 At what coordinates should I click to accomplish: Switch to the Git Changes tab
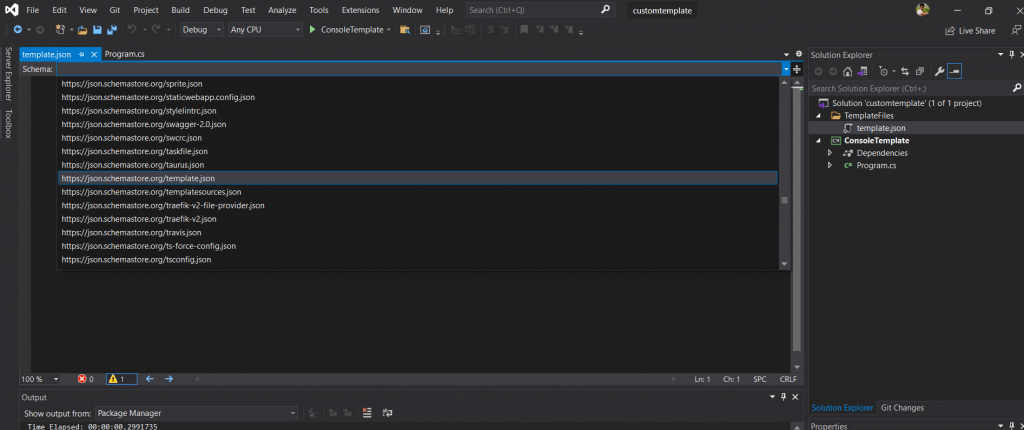click(903, 408)
